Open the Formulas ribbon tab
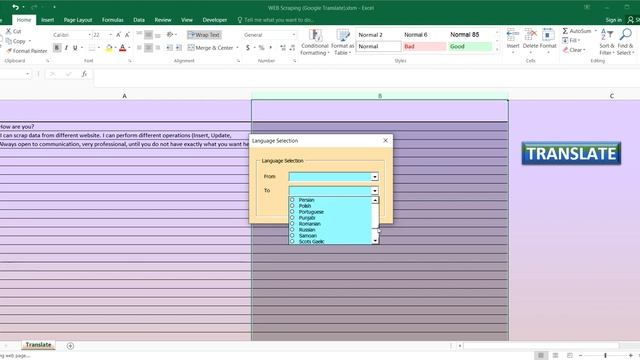The width and height of the screenshot is (640, 360). click(x=113, y=20)
